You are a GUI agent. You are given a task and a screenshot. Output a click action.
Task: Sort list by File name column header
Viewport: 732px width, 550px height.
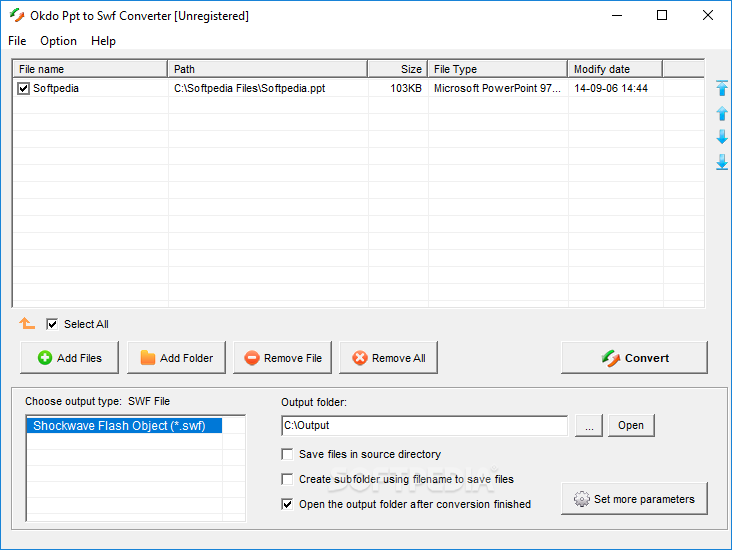pyautogui.click(x=90, y=69)
